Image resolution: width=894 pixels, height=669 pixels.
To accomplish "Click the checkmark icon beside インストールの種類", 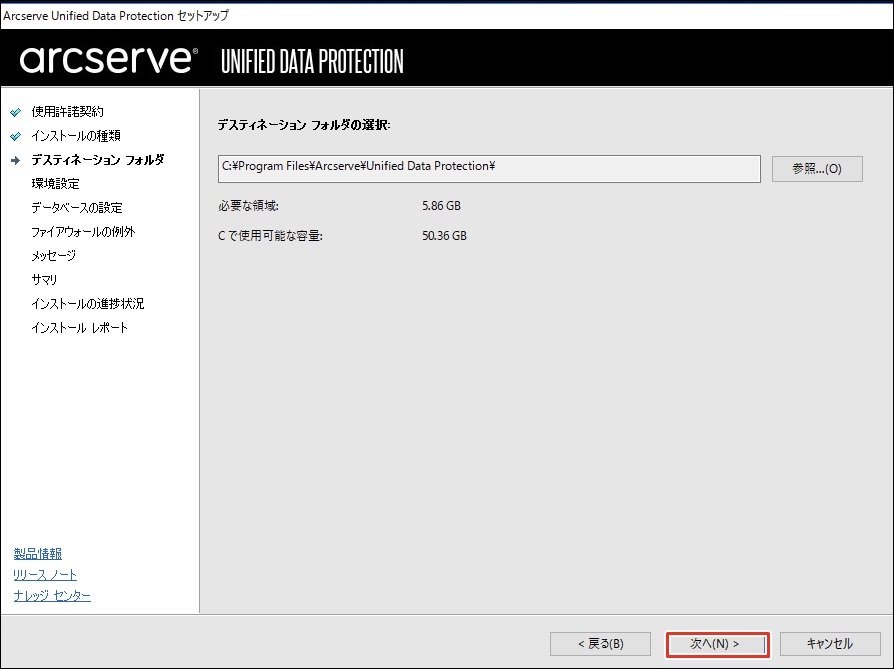I will pyautogui.click(x=15, y=136).
